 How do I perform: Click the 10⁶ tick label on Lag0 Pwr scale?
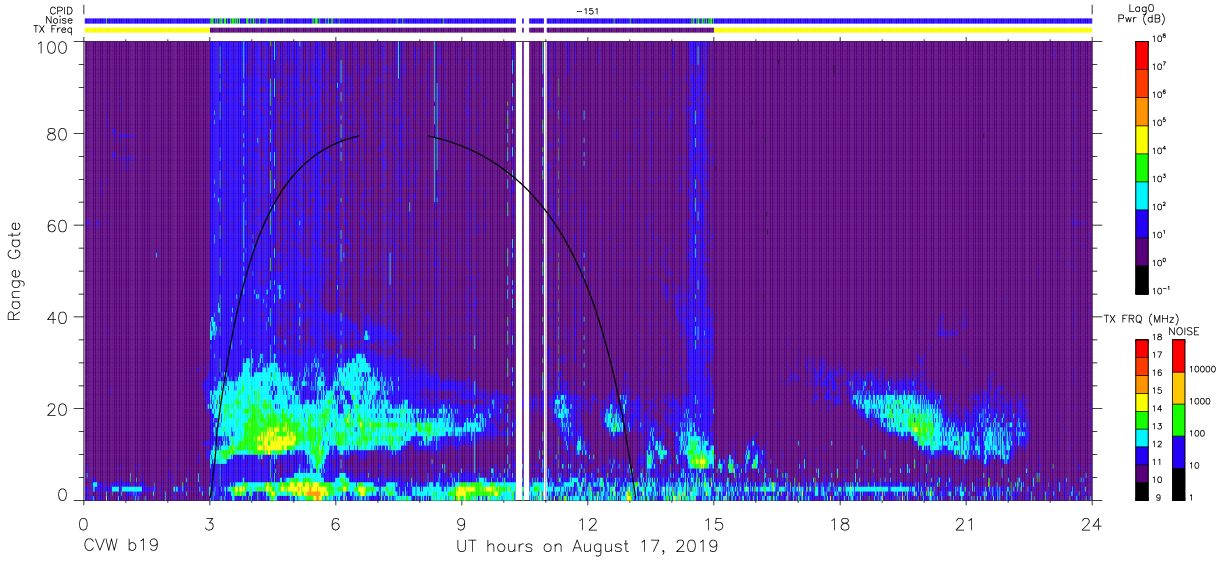click(x=1161, y=94)
